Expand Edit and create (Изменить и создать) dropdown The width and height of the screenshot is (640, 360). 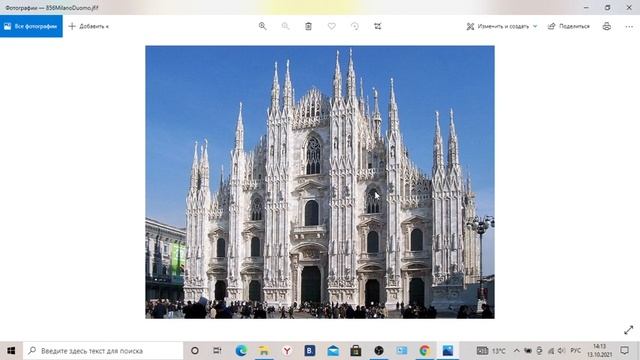click(x=502, y=26)
